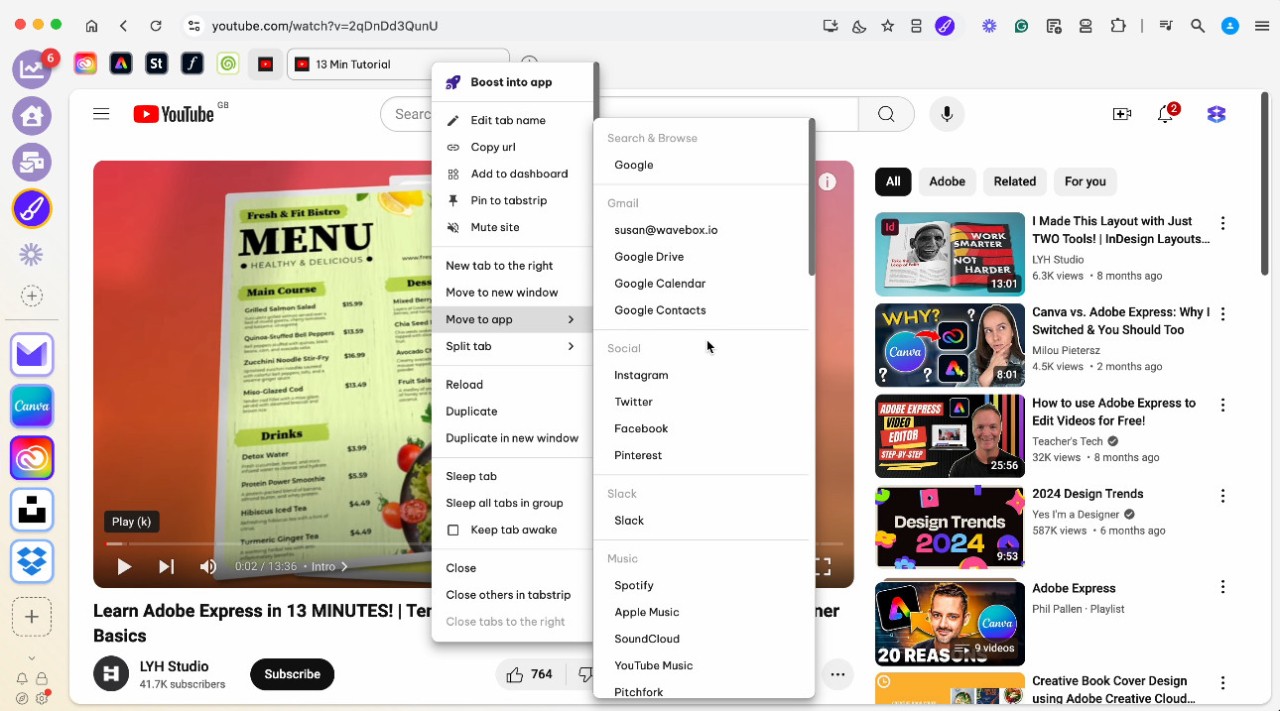
Task: Toggle the Keep tab awake checkbox
Action: (453, 530)
